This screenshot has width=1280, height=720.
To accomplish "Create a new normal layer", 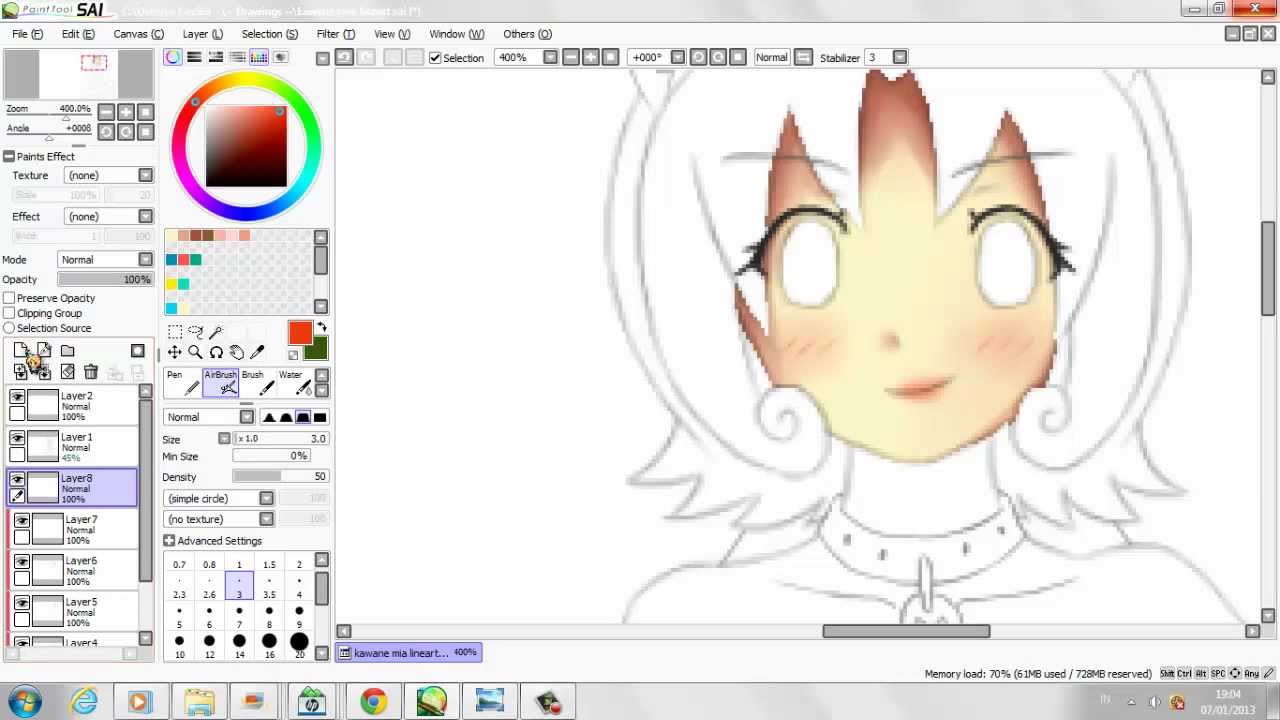I will pos(21,351).
